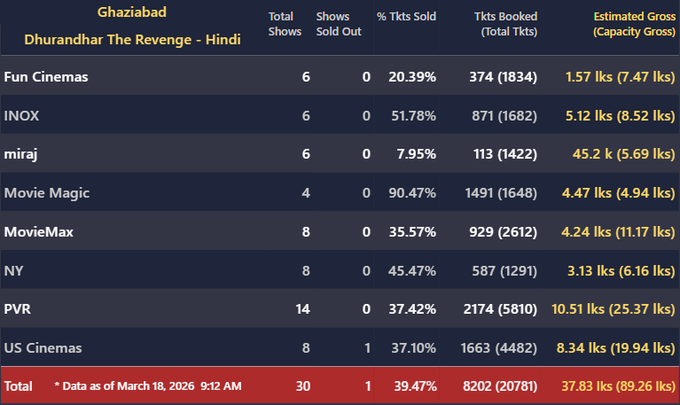Click the Estimated Gross (Capacity Gross) header
This screenshot has width=680, height=405.
tap(634, 24)
